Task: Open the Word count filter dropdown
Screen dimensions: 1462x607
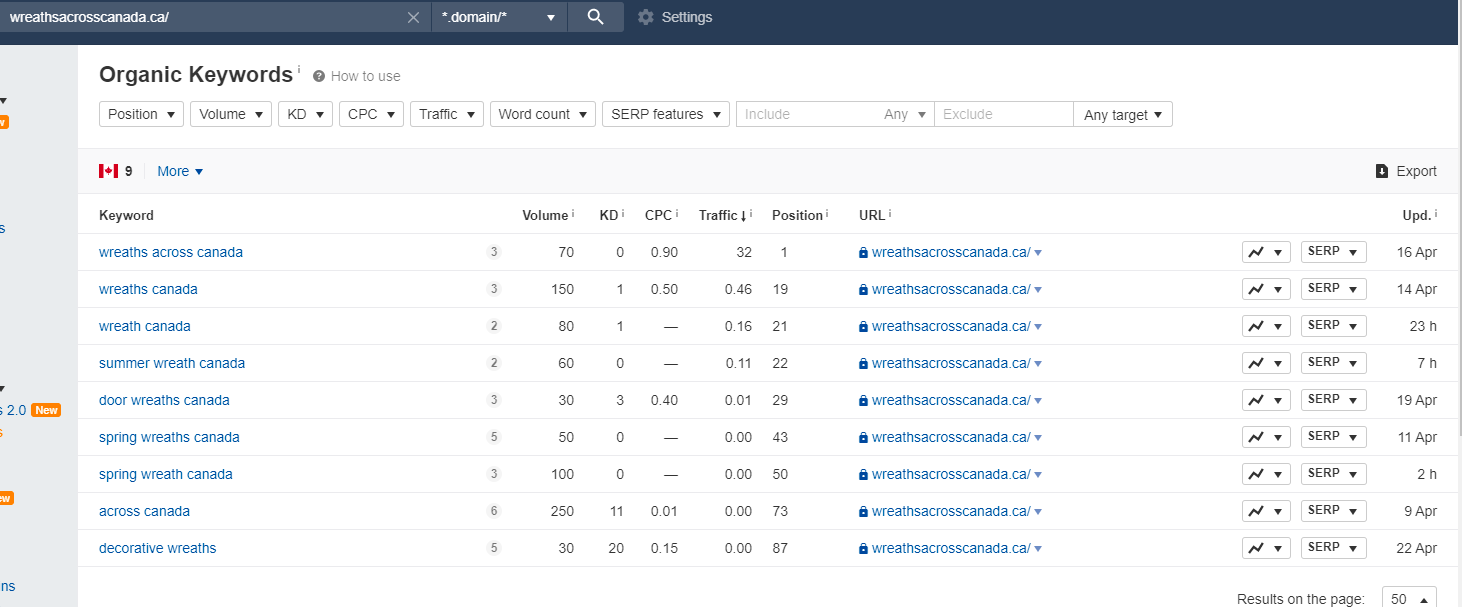Action: pos(543,114)
